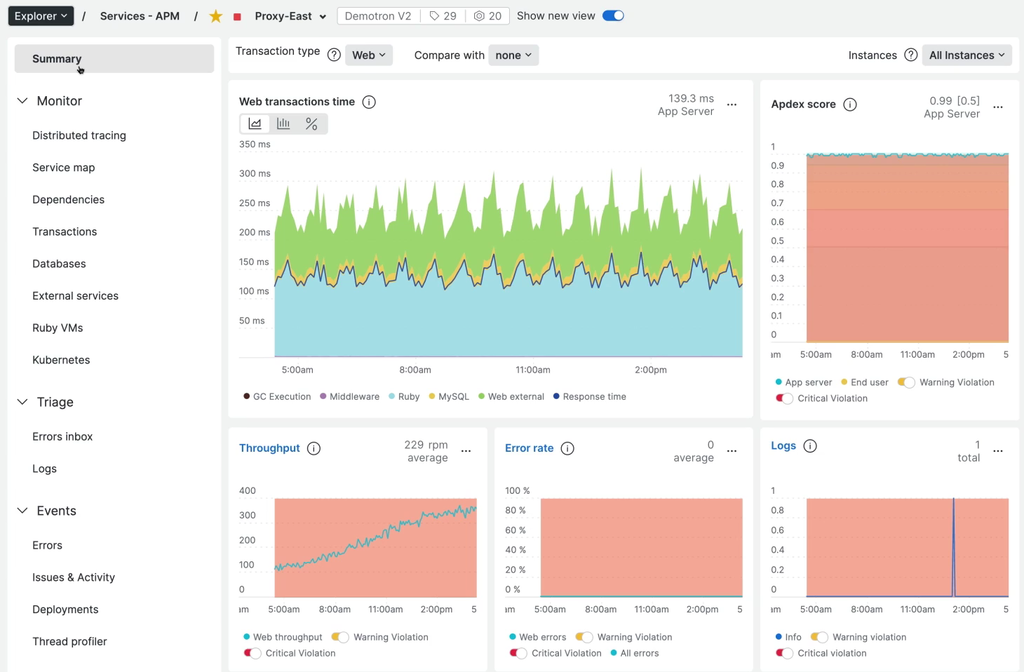
Task: Open the Transaction type Web dropdown
Action: point(368,55)
